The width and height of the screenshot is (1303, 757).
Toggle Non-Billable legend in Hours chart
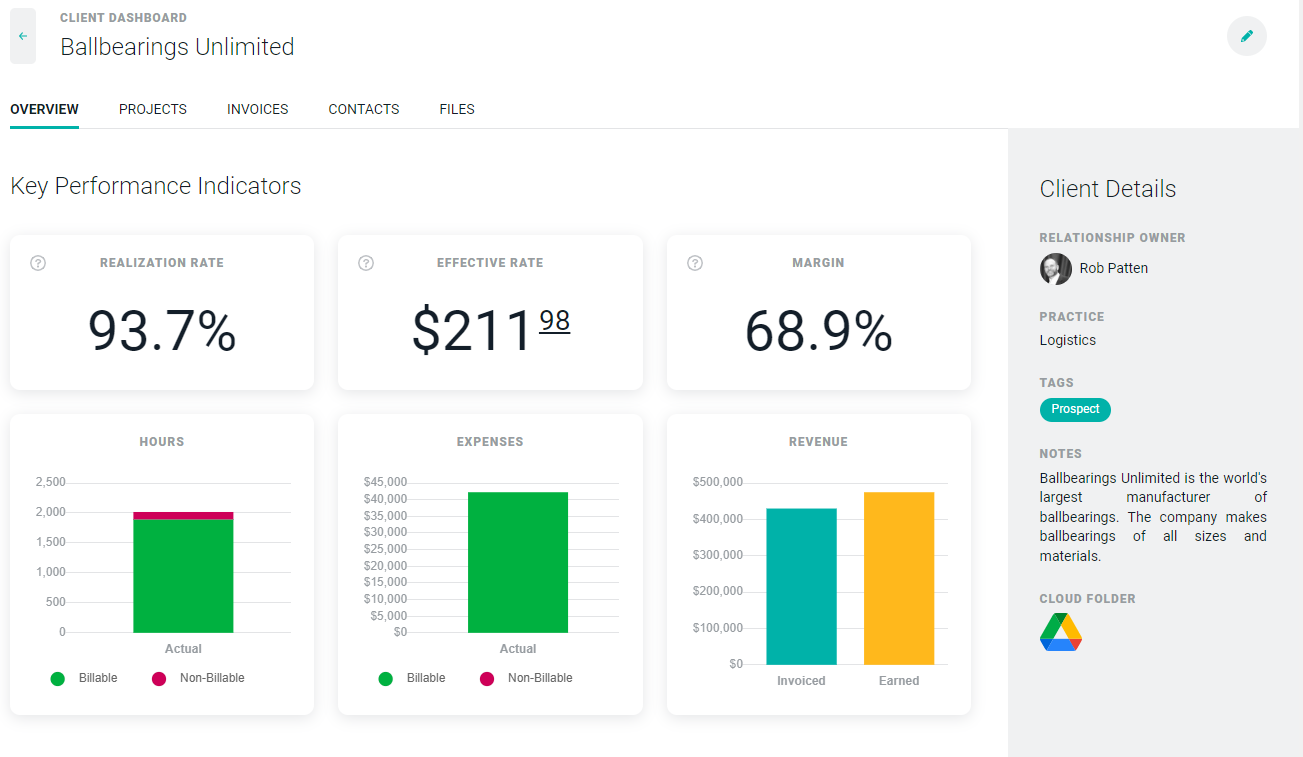[198, 678]
